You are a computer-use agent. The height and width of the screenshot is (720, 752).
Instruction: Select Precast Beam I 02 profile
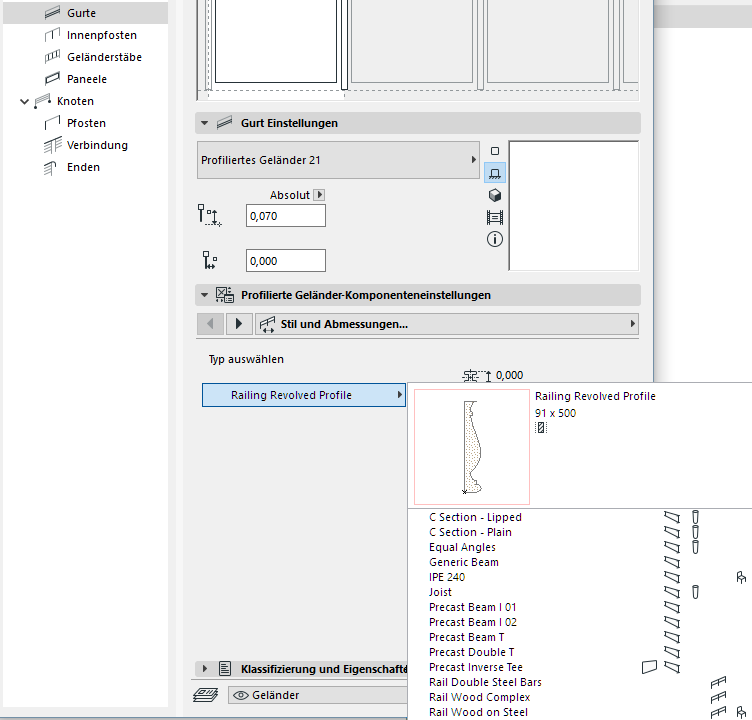pos(472,622)
